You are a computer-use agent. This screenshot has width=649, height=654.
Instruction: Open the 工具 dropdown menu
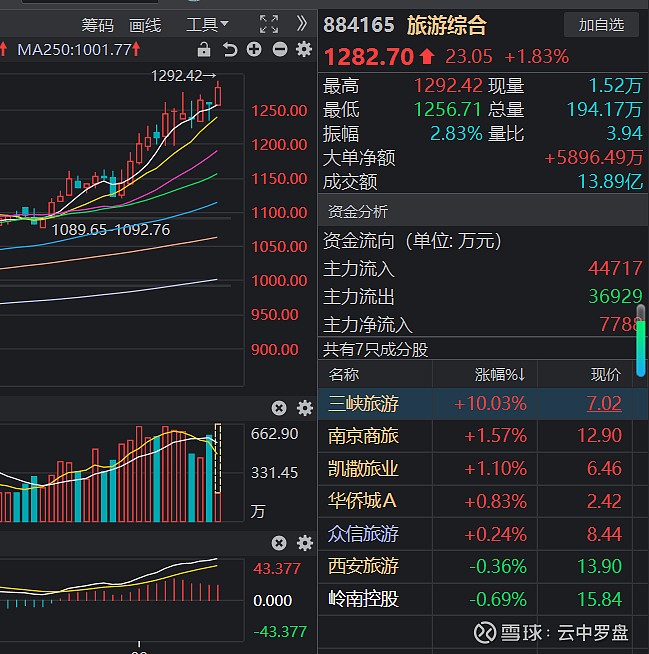tap(206, 24)
